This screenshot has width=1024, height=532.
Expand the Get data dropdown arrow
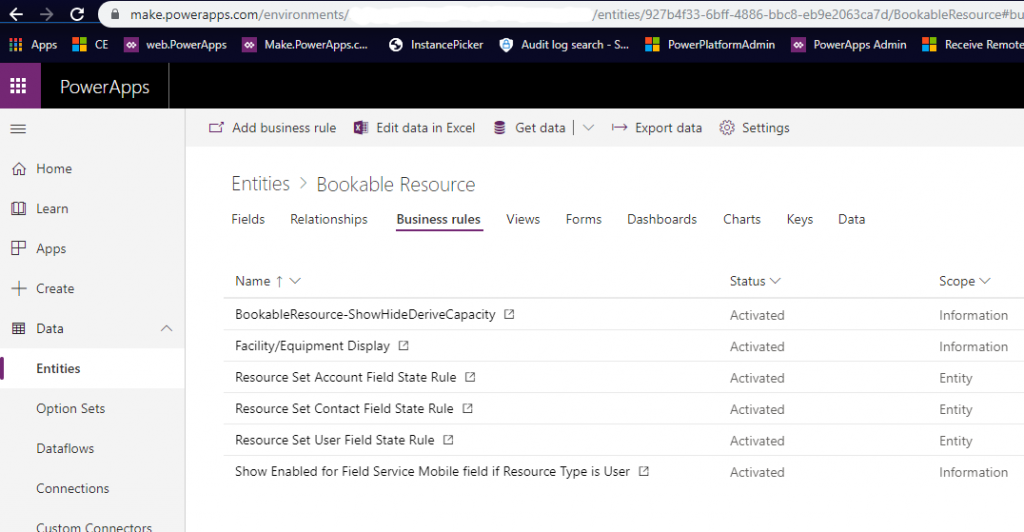point(588,127)
